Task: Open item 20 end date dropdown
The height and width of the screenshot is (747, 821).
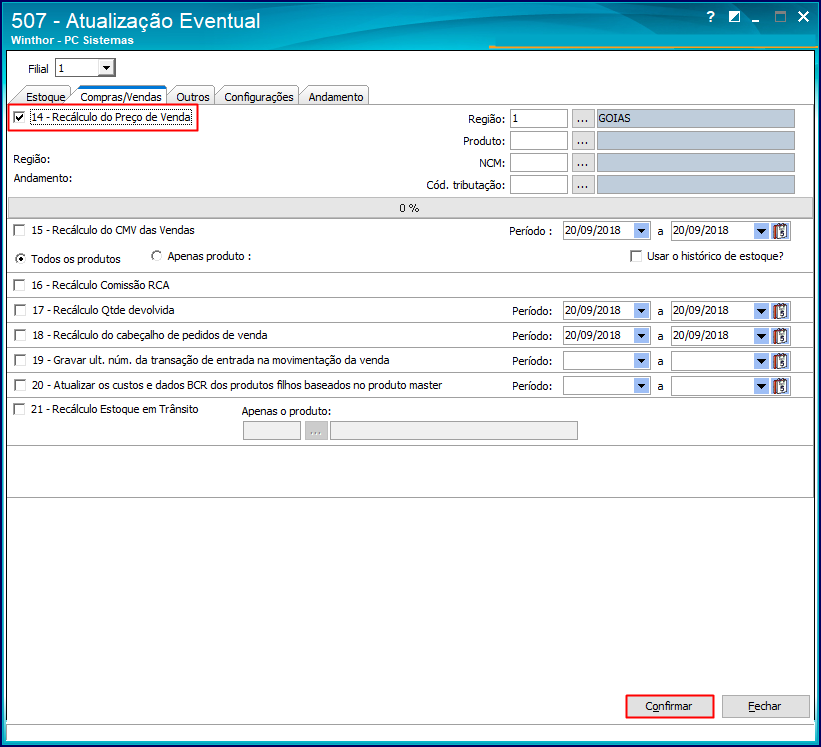Action: (761, 386)
